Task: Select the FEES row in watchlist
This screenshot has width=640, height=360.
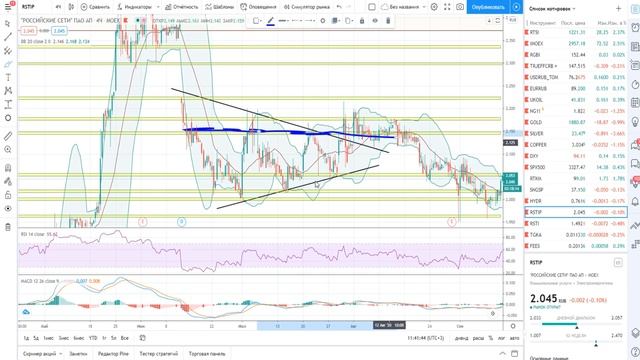Action: click(576, 246)
